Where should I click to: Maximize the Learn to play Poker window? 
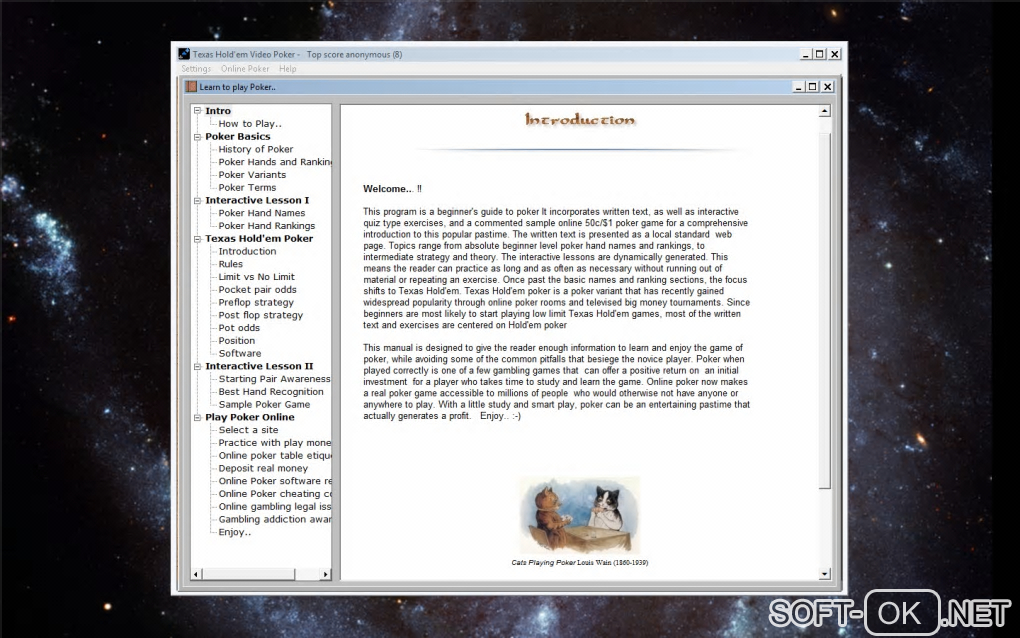click(x=812, y=86)
